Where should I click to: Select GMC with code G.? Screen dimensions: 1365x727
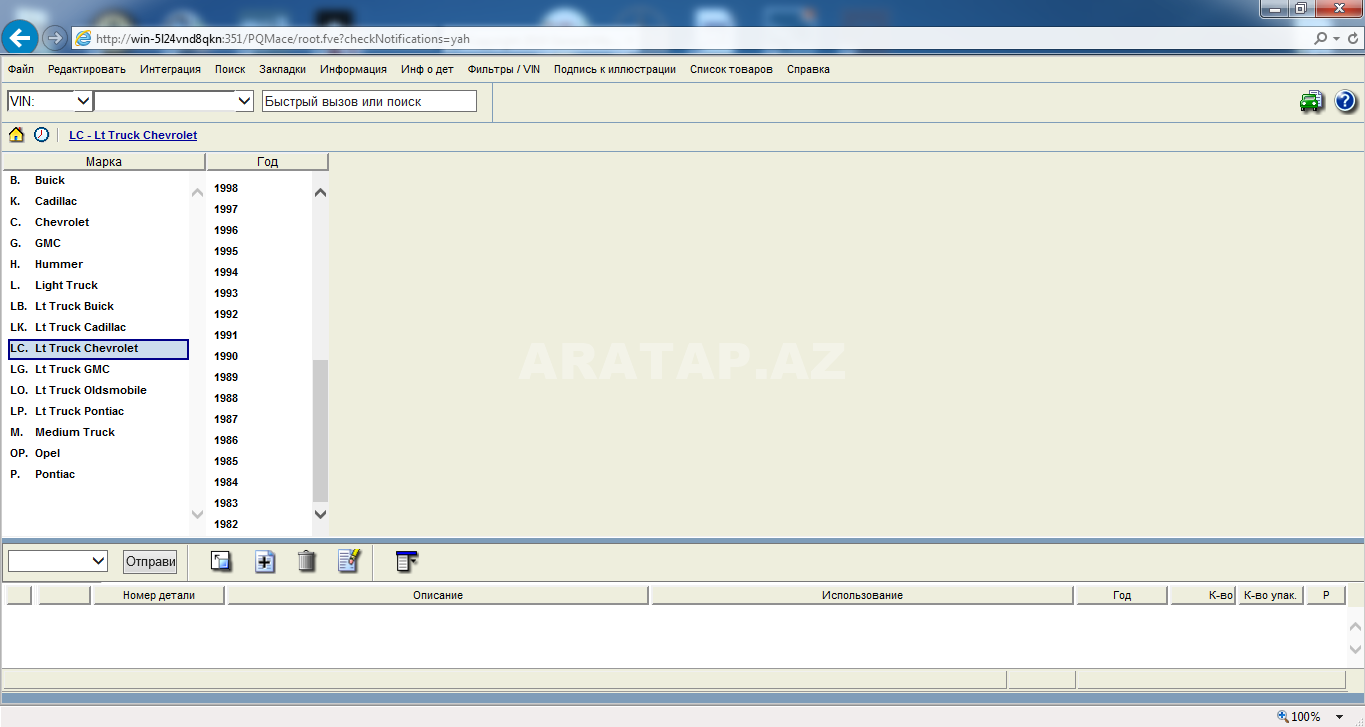click(98, 243)
